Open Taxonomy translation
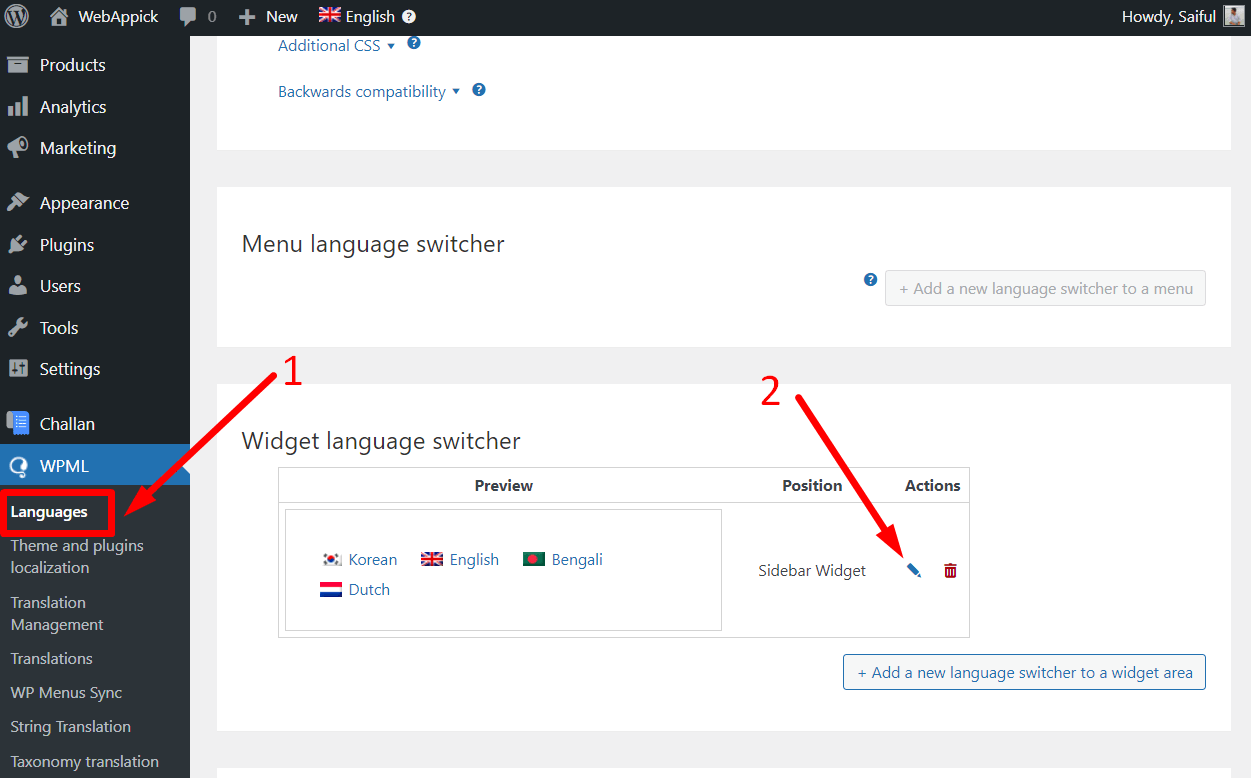This screenshot has width=1251, height=778. [x=84, y=762]
